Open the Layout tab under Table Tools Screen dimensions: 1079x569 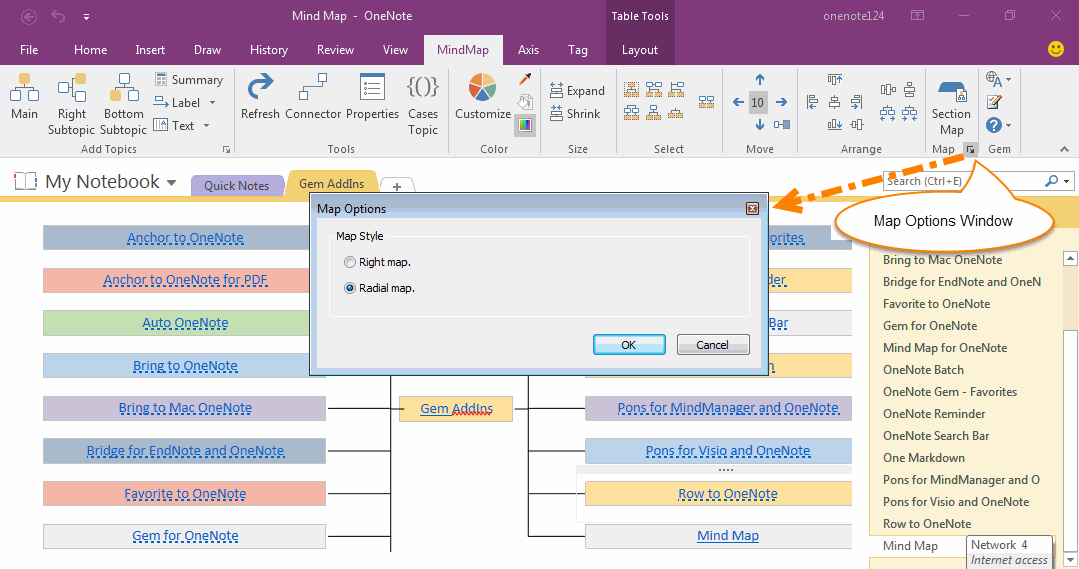[640, 50]
